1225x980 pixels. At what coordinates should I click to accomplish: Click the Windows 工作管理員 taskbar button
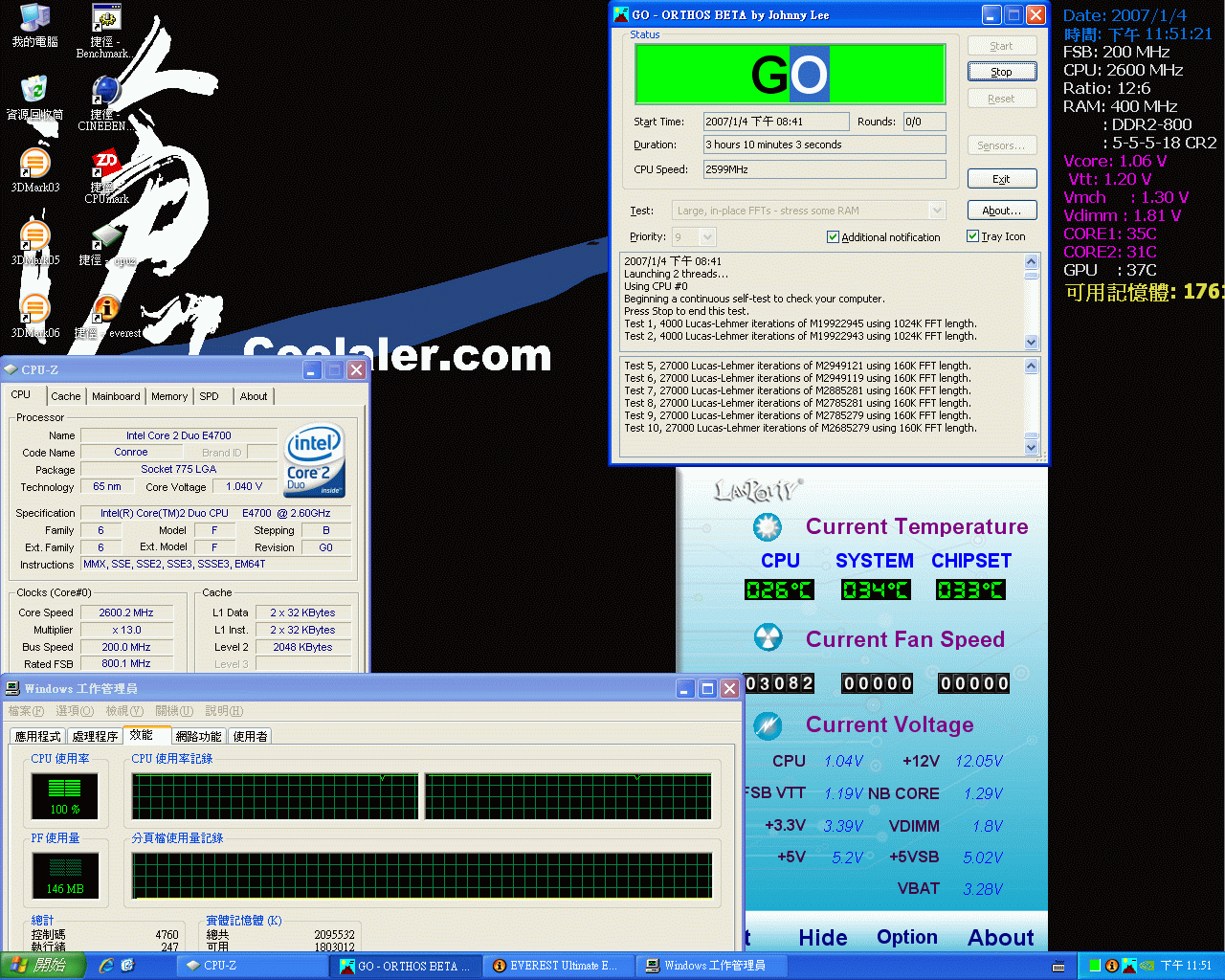click(713, 966)
